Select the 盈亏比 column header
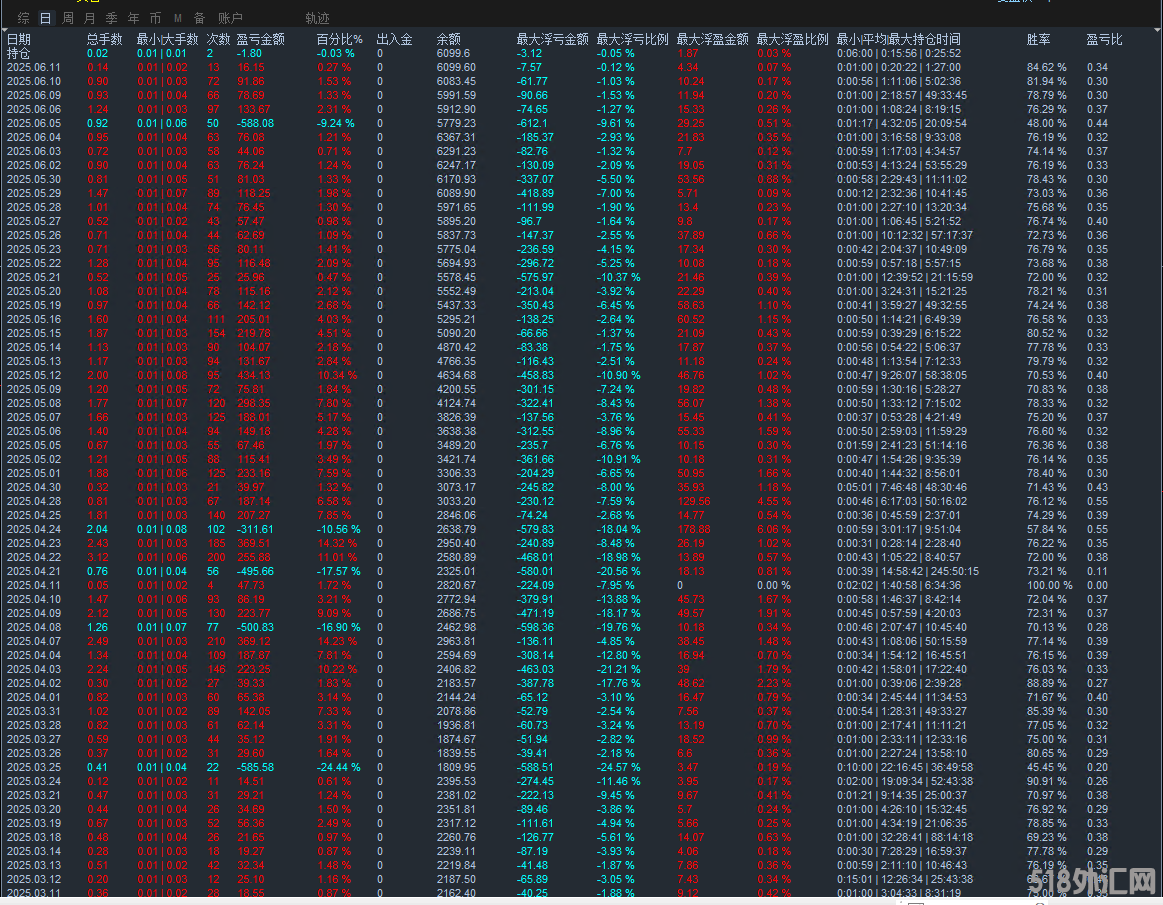Image resolution: width=1163 pixels, height=905 pixels. point(1104,39)
